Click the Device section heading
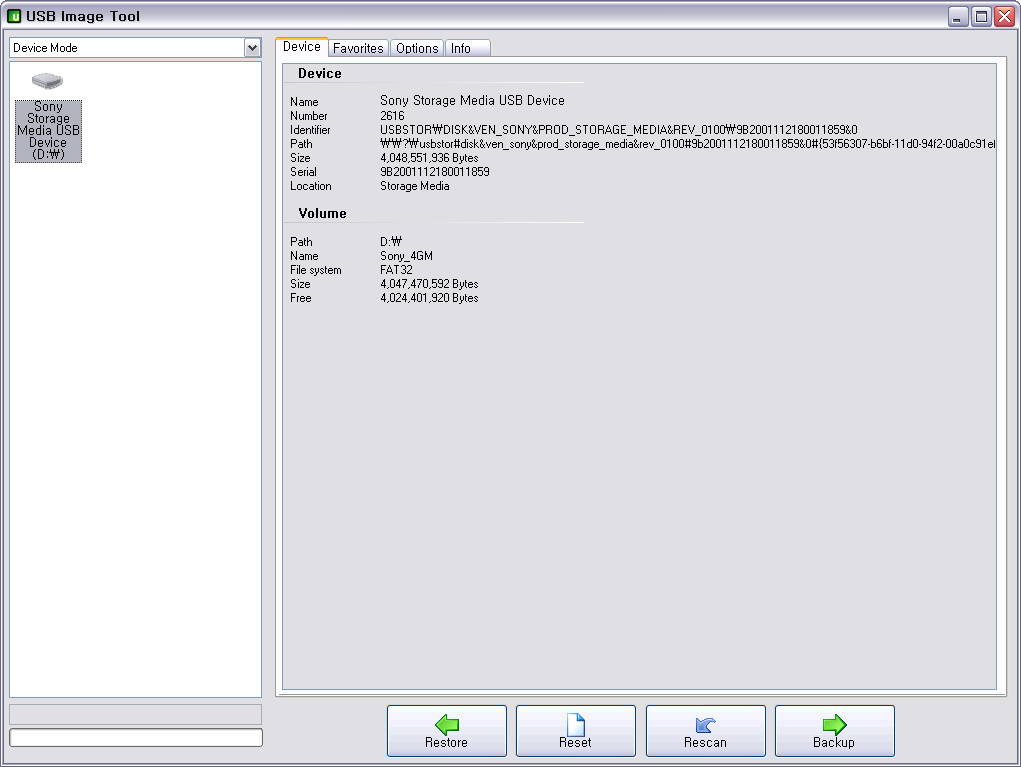This screenshot has height=767, width=1021. pyautogui.click(x=320, y=74)
